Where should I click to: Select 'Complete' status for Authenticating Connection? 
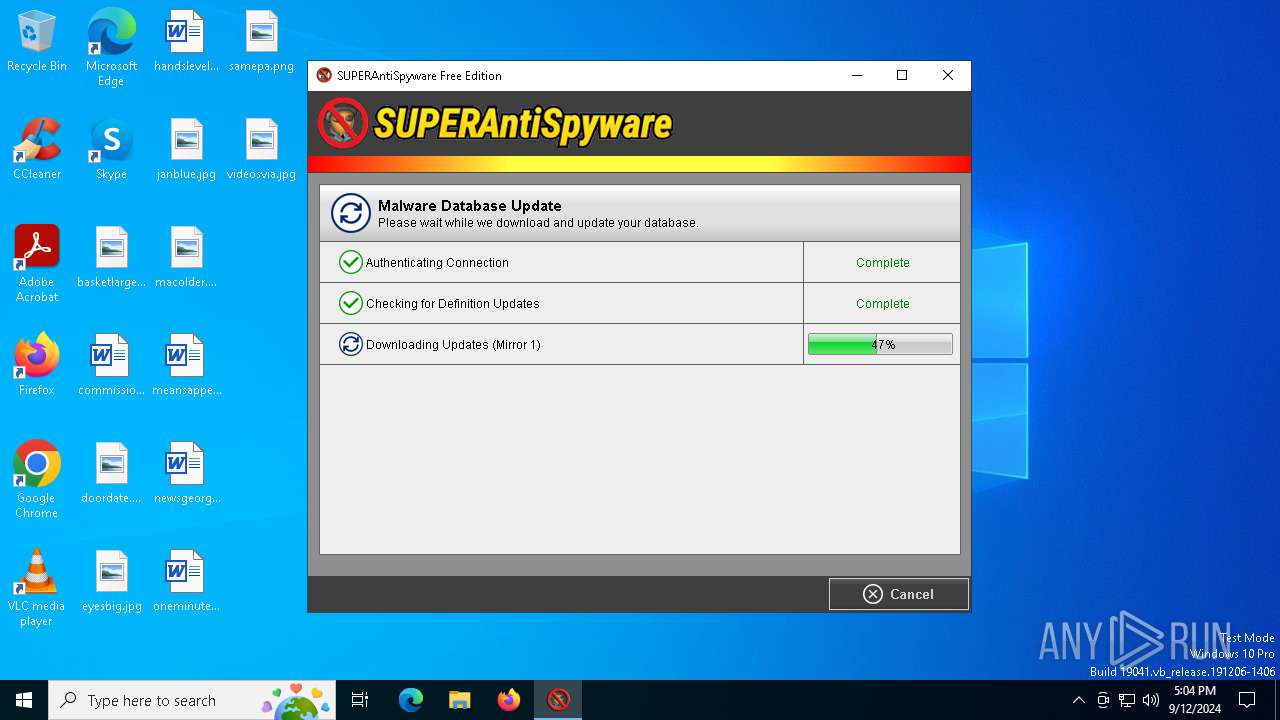tap(882, 263)
